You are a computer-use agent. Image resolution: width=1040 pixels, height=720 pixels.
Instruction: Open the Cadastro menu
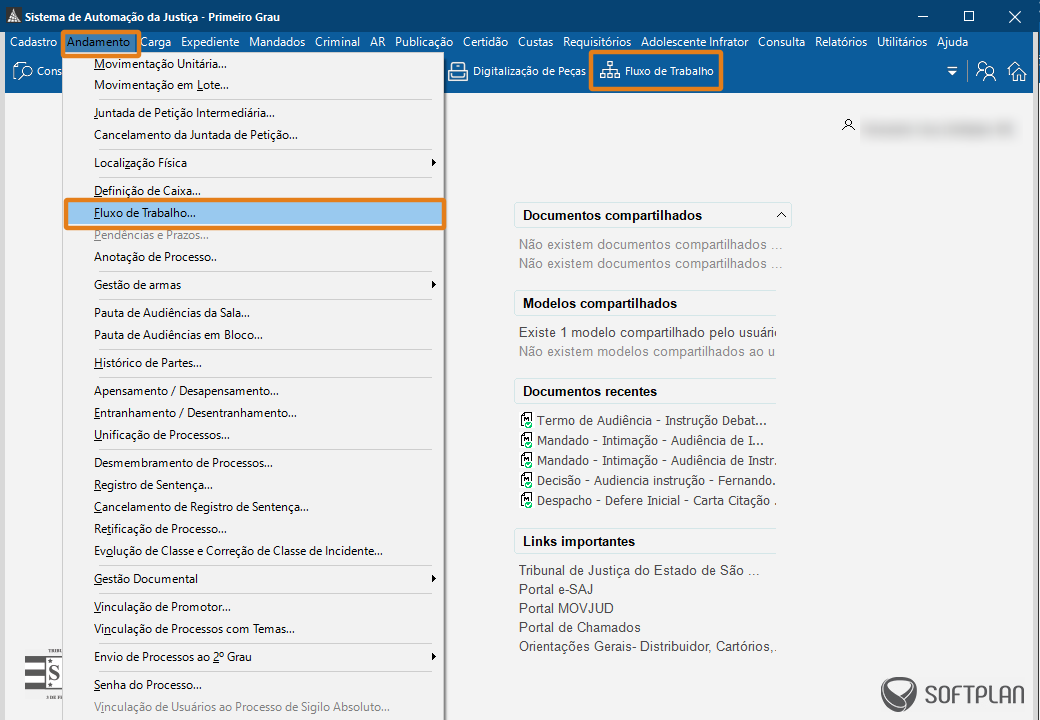tap(33, 42)
